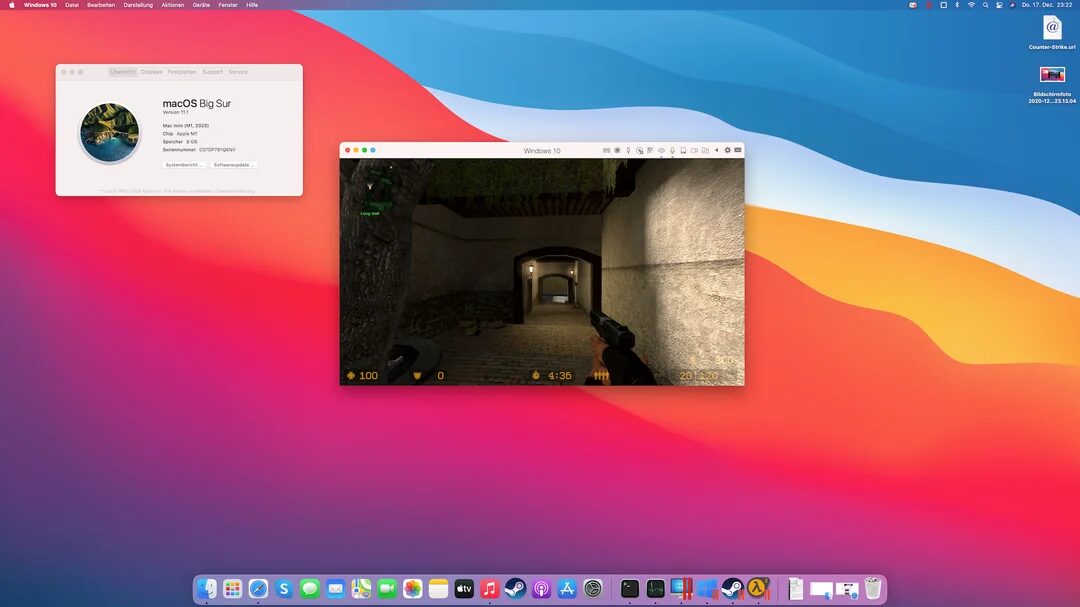The image size is (1080, 607).
Task: Open the Parallels settings gear icon
Action: (727, 150)
